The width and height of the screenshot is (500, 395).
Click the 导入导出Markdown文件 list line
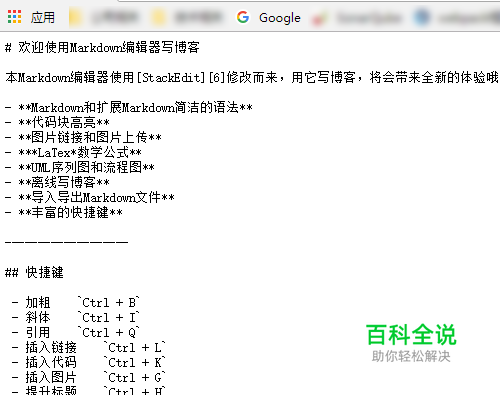[90, 198]
